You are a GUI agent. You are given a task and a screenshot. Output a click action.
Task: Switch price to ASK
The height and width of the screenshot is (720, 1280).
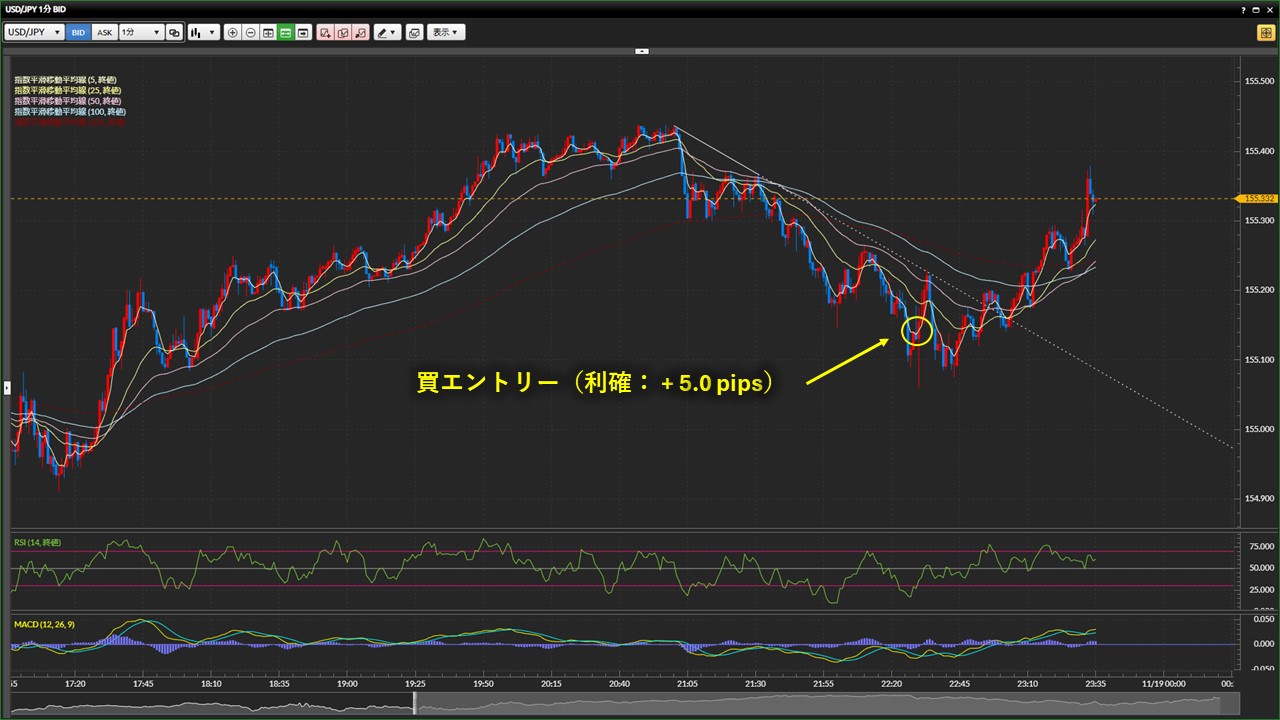104,32
